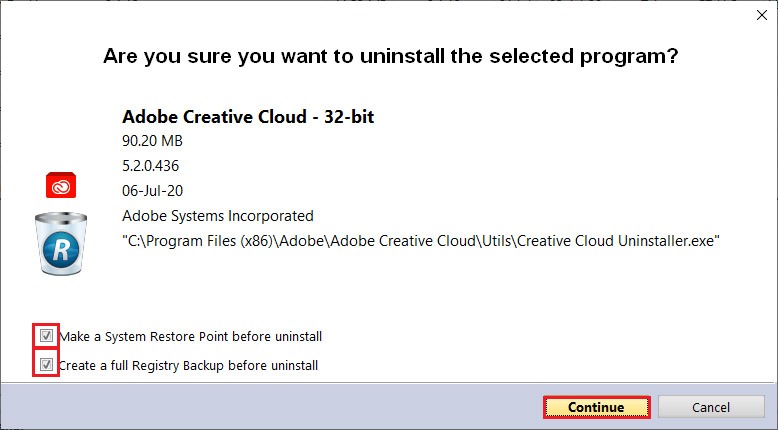Click the 'Adobe Creative Cloud' program name
778x430 pixels.
pos(214,117)
